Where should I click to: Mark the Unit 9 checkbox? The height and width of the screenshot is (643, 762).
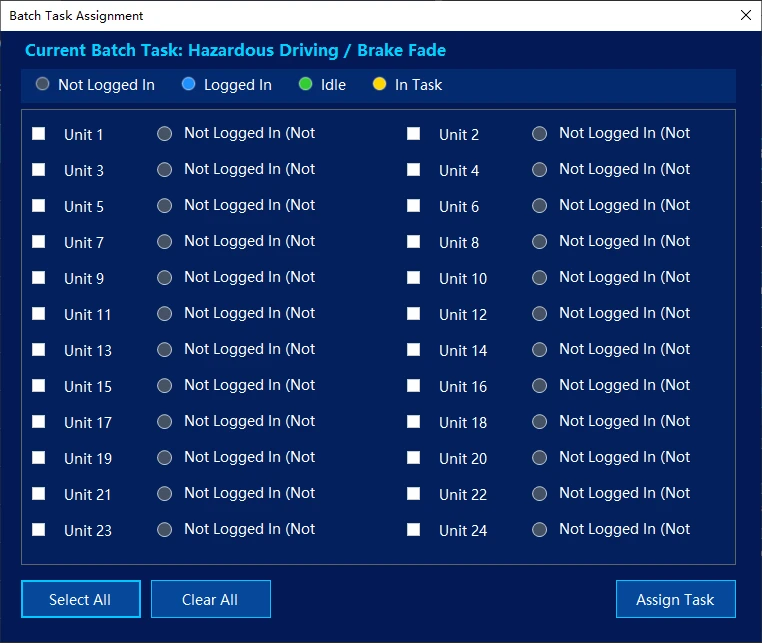38,278
